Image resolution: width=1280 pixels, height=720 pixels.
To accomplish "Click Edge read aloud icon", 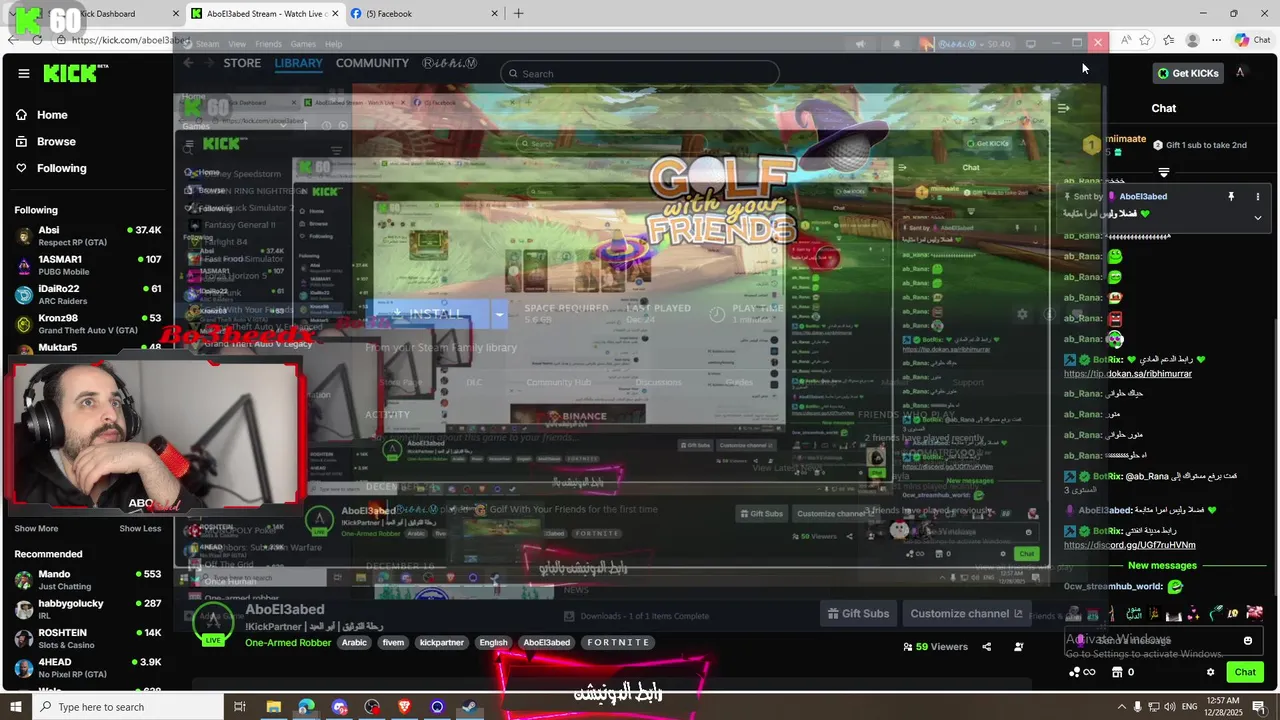I will [x=1126, y=40].
